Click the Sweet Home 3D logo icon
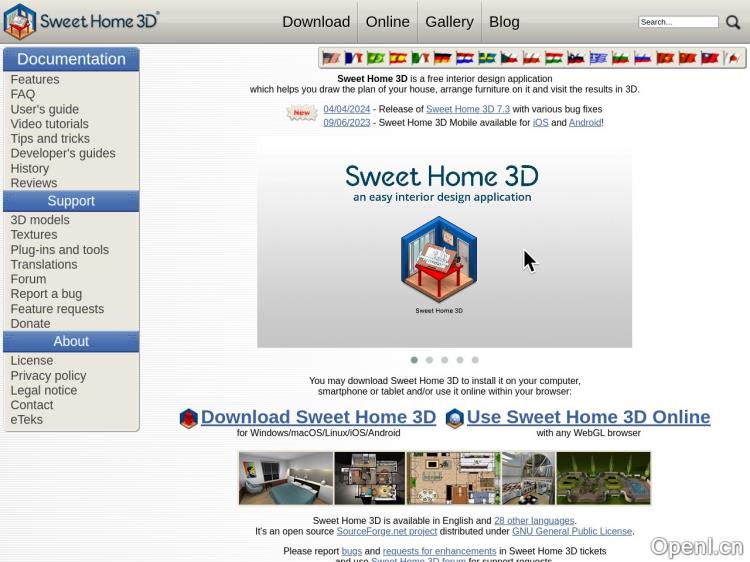The width and height of the screenshot is (750, 562). pos(20,21)
